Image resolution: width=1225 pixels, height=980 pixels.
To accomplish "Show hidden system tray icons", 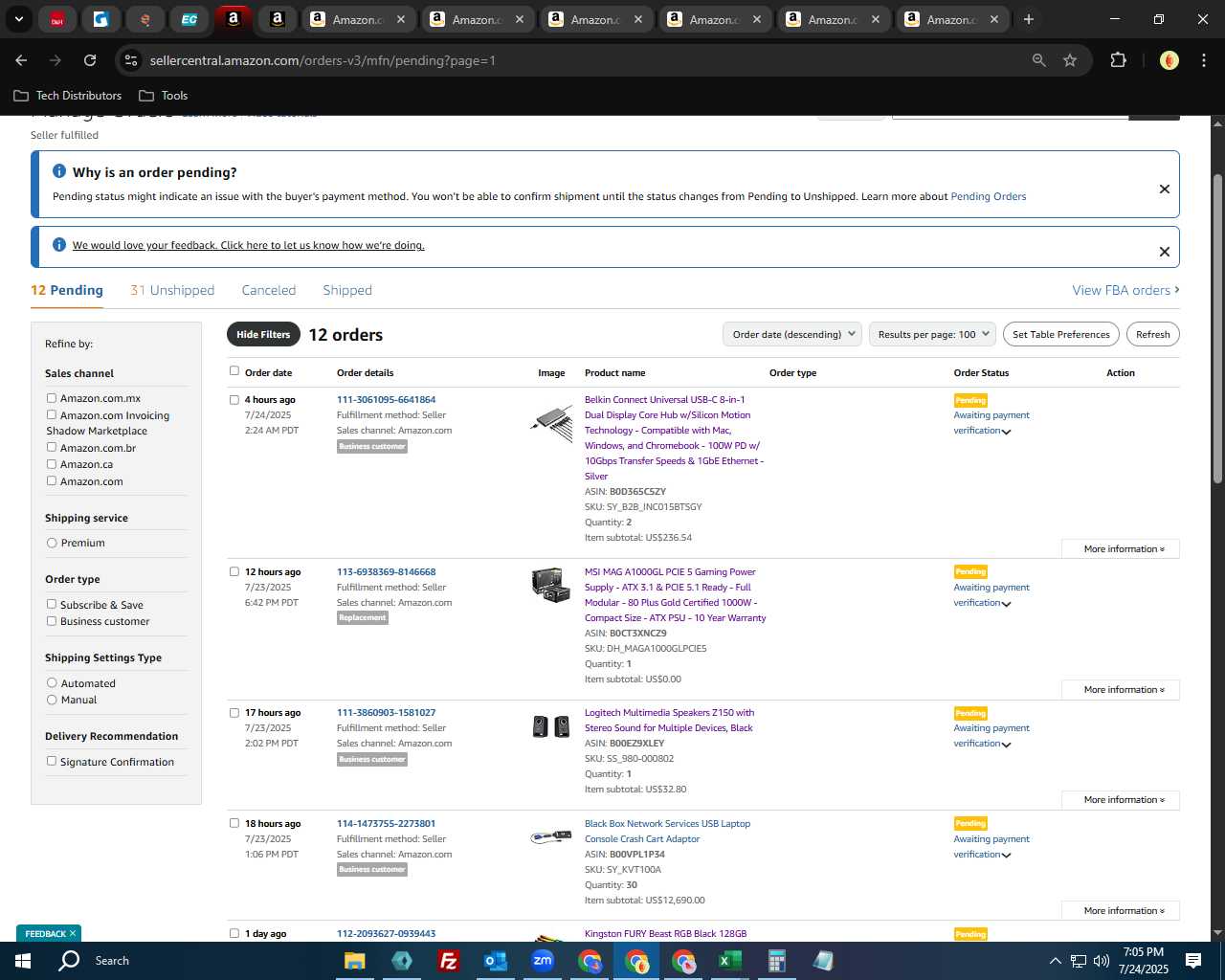I will (x=1055, y=961).
